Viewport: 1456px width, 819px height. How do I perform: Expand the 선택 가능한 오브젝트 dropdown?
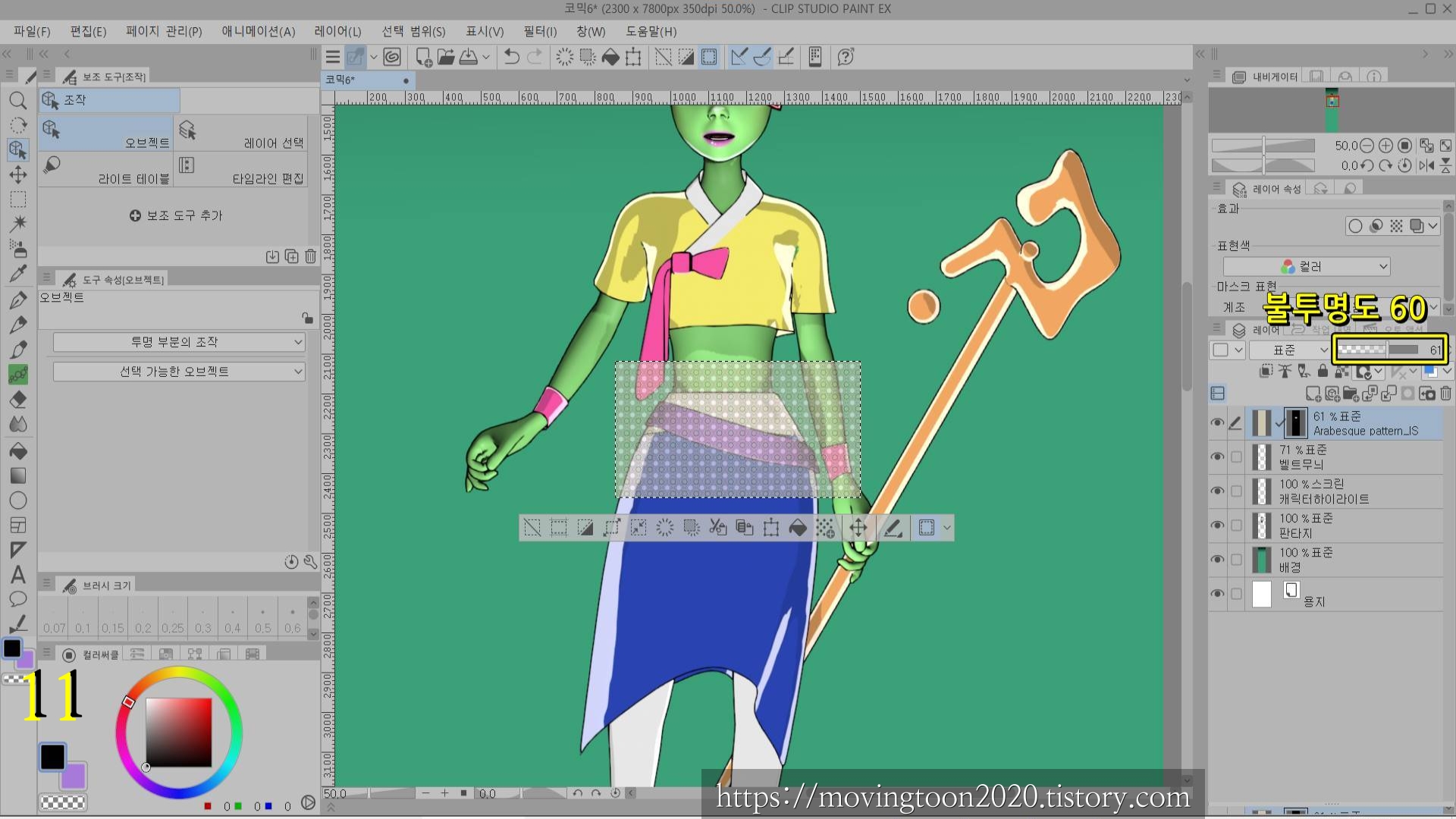(179, 372)
